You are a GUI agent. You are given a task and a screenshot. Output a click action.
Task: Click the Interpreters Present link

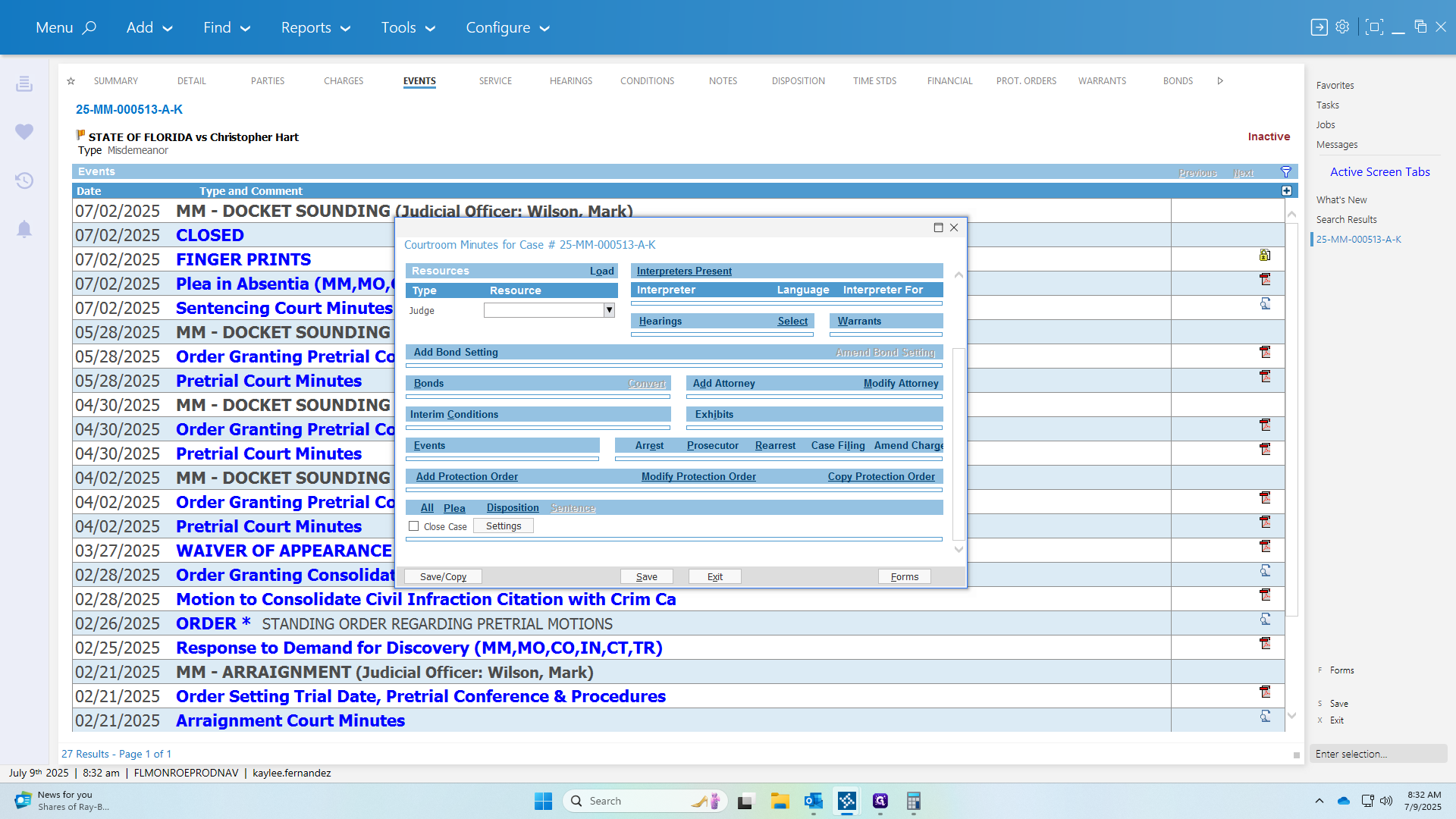pos(684,271)
